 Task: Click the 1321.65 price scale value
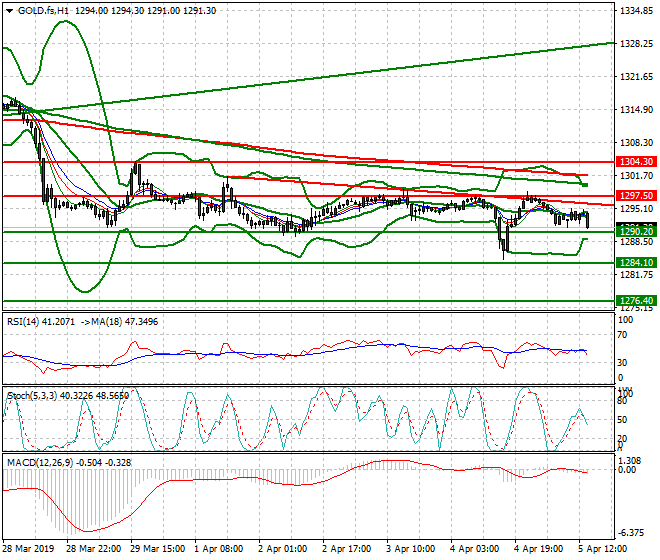click(637, 77)
